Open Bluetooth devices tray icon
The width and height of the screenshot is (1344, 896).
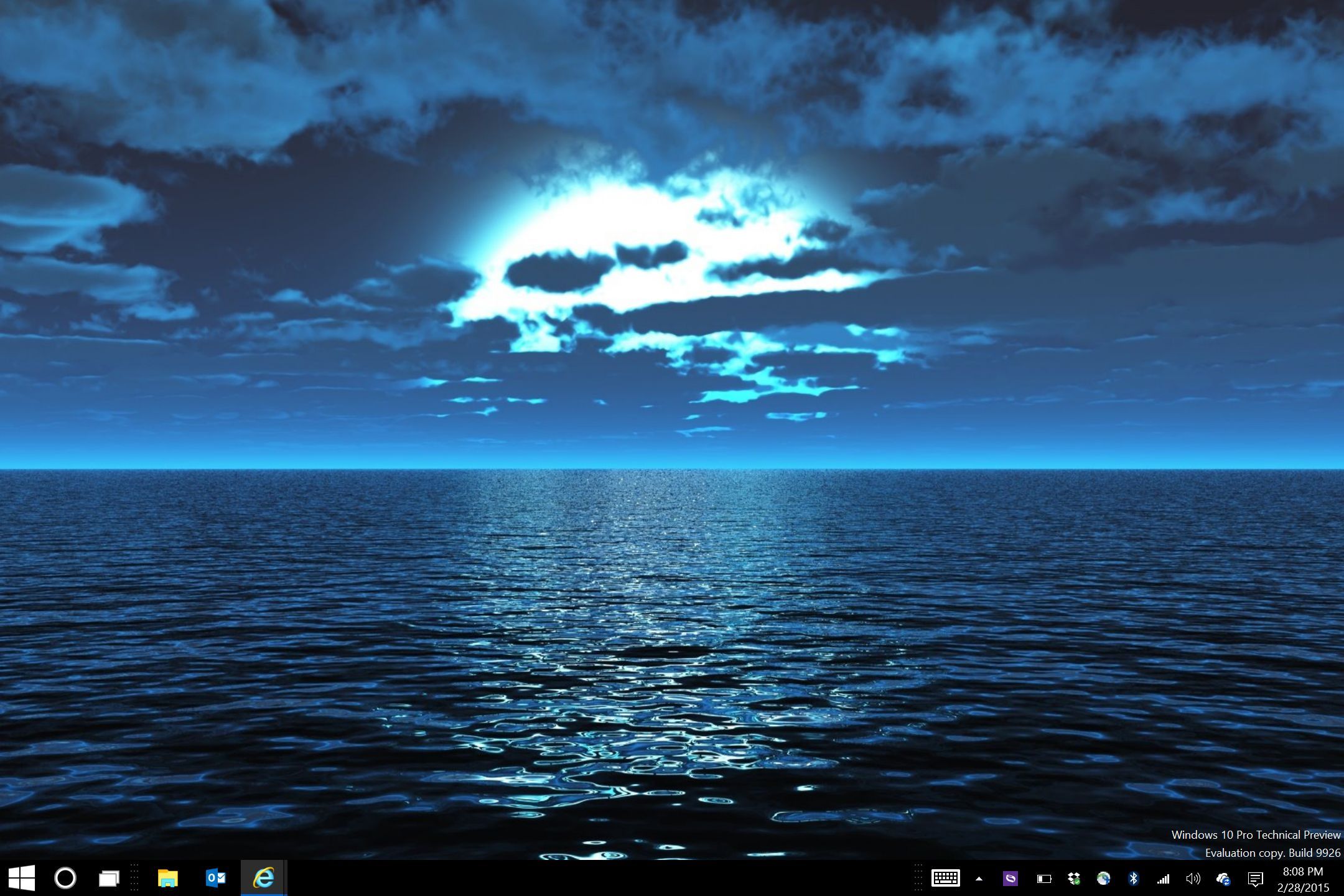(1133, 879)
